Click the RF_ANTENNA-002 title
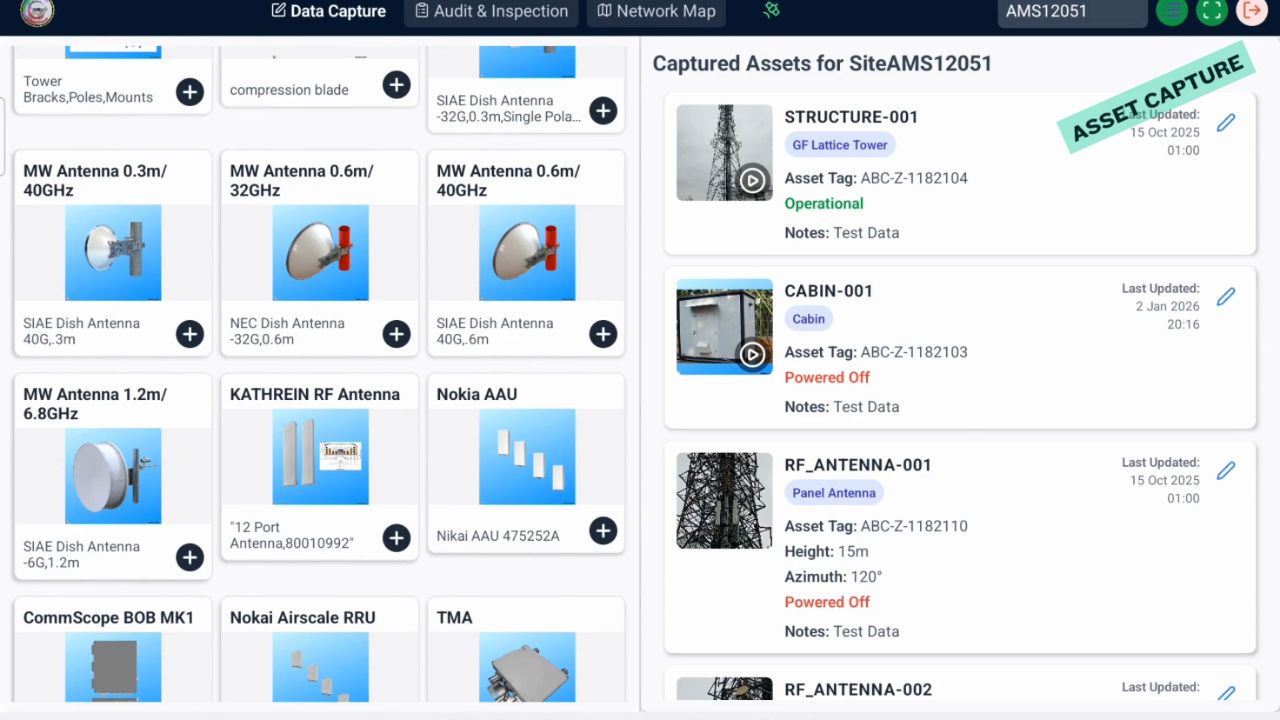 [858, 690]
